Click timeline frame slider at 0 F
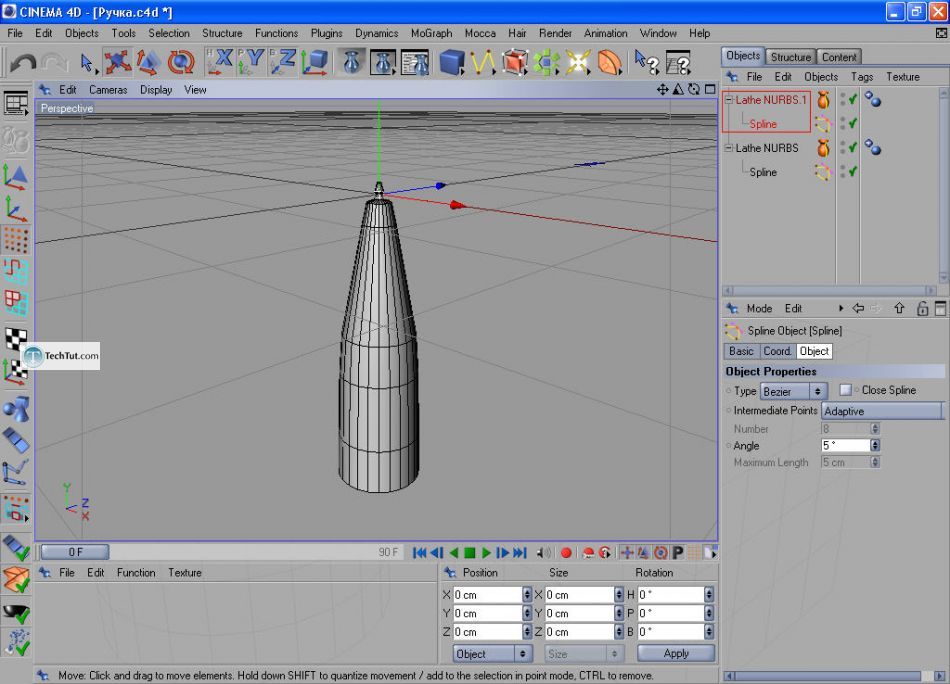This screenshot has height=684, width=950. click(x=75, y=552)
